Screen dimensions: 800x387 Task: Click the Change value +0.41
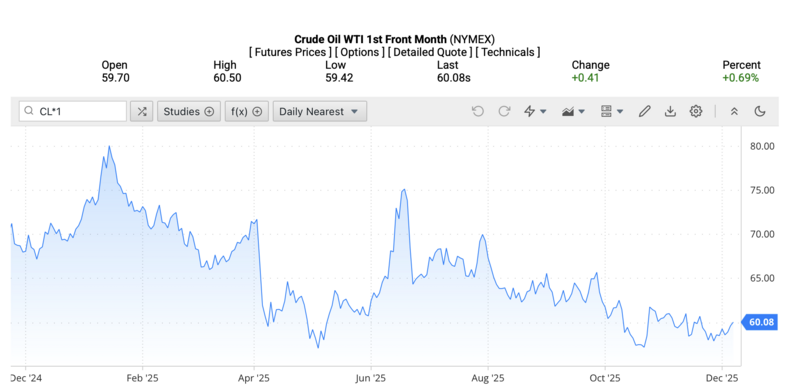585,78
